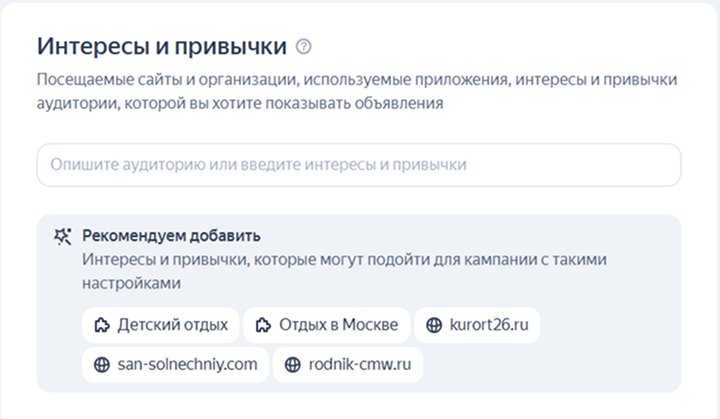This screenshot has height=419, width=720.
Task: Focus the audience description input field
Action: [359, 165]
